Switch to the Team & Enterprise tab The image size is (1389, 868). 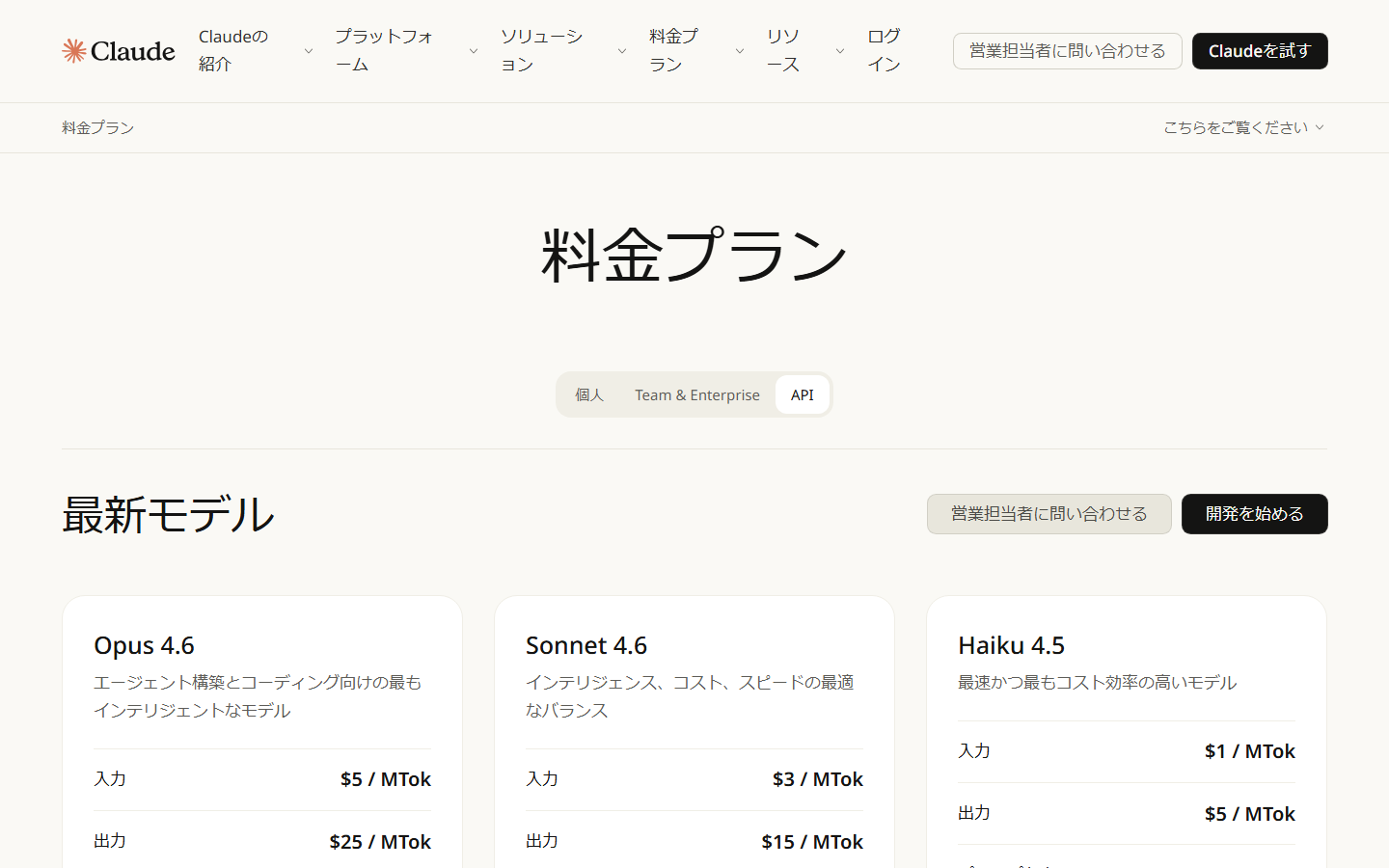[x=697, y=394]
